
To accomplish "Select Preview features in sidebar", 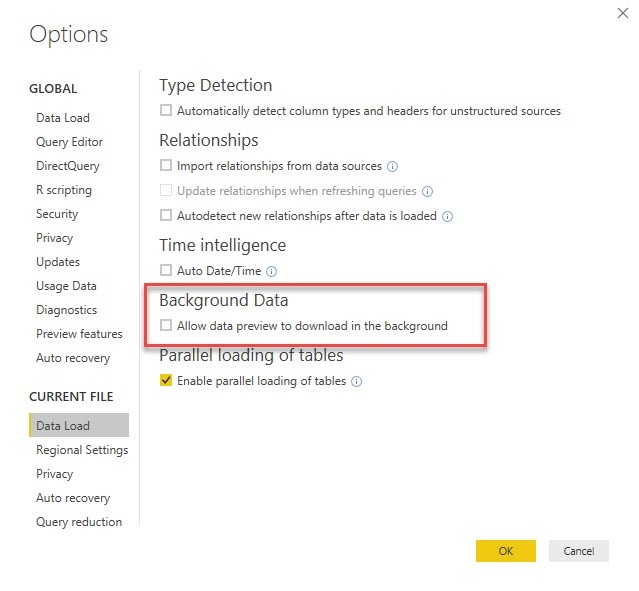I will coord(79,334).
